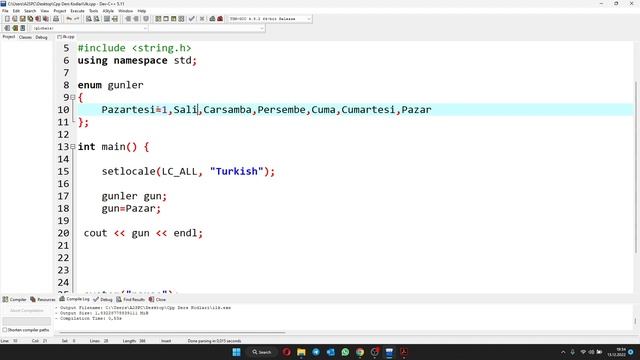Image resolution: width=640 pixels, height=360 pixels.
Task: Click the Open file toolbar icon
Action: point(15,19)
